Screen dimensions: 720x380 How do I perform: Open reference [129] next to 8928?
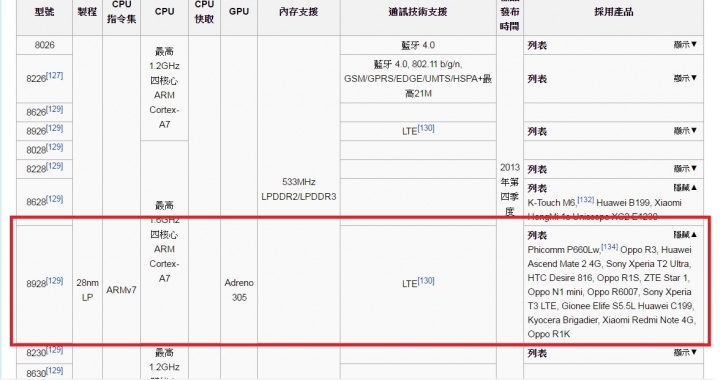pos(55,280)
